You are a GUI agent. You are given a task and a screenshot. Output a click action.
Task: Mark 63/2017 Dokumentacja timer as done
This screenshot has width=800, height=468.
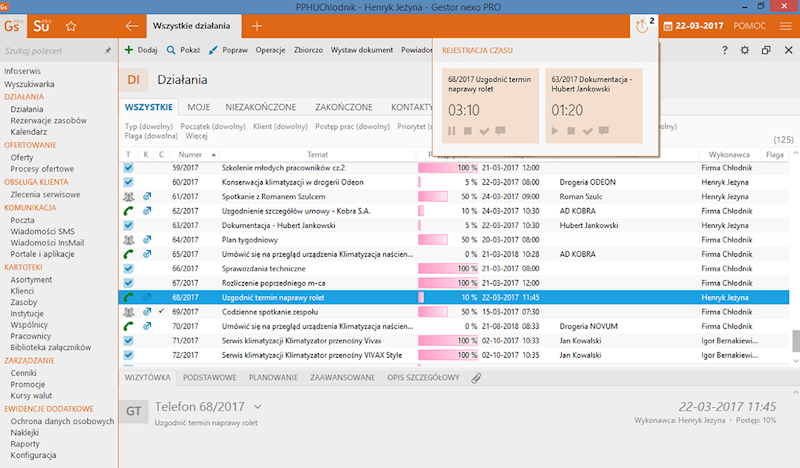(588, 131)
